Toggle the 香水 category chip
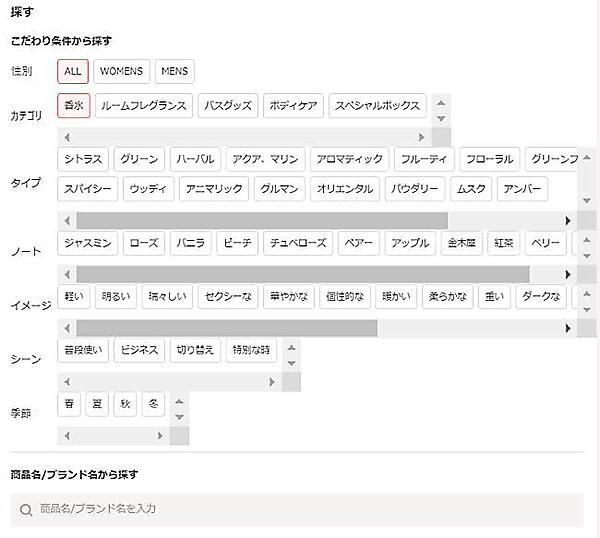 [73, 105]
